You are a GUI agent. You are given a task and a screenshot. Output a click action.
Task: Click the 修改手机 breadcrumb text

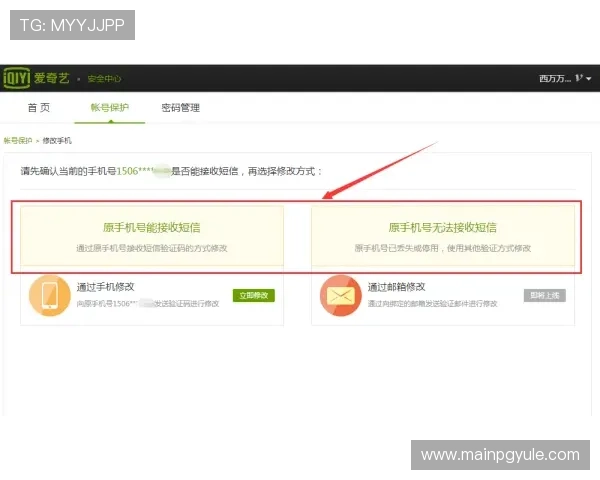[x=57, y=140]
